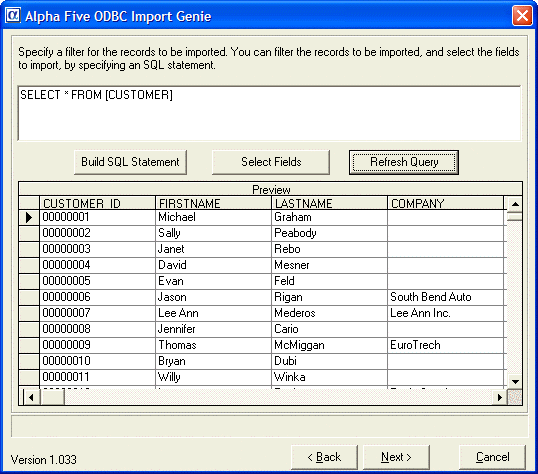Click the horizontal scrollbar right arrow
Viewport: 538px width, 474px height.
click(500, 397)
